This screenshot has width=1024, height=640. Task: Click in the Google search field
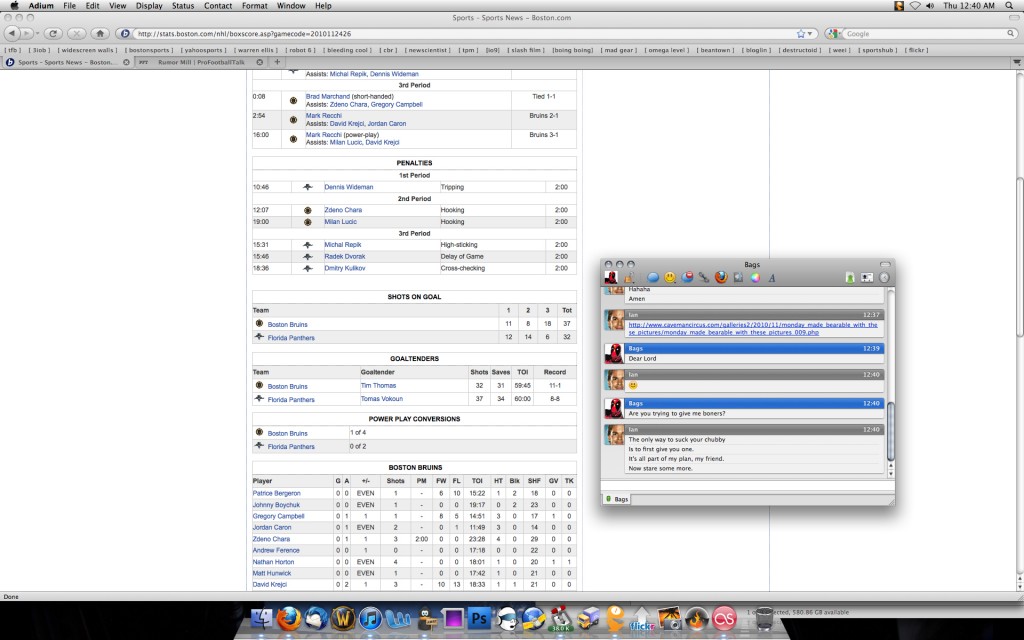pos(924,33)
